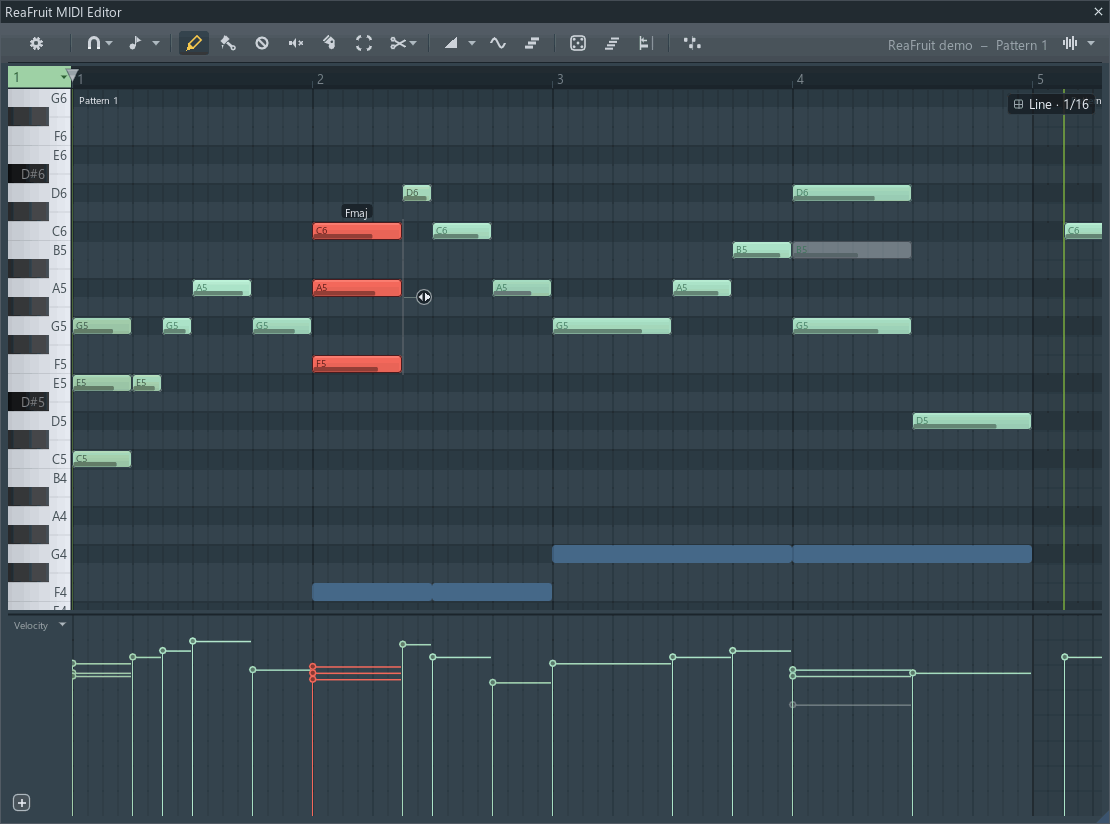The height and width of the screenshot is (824, 1110).
Task: Click the scattered dots quantize icon
Action: [692, 44]
